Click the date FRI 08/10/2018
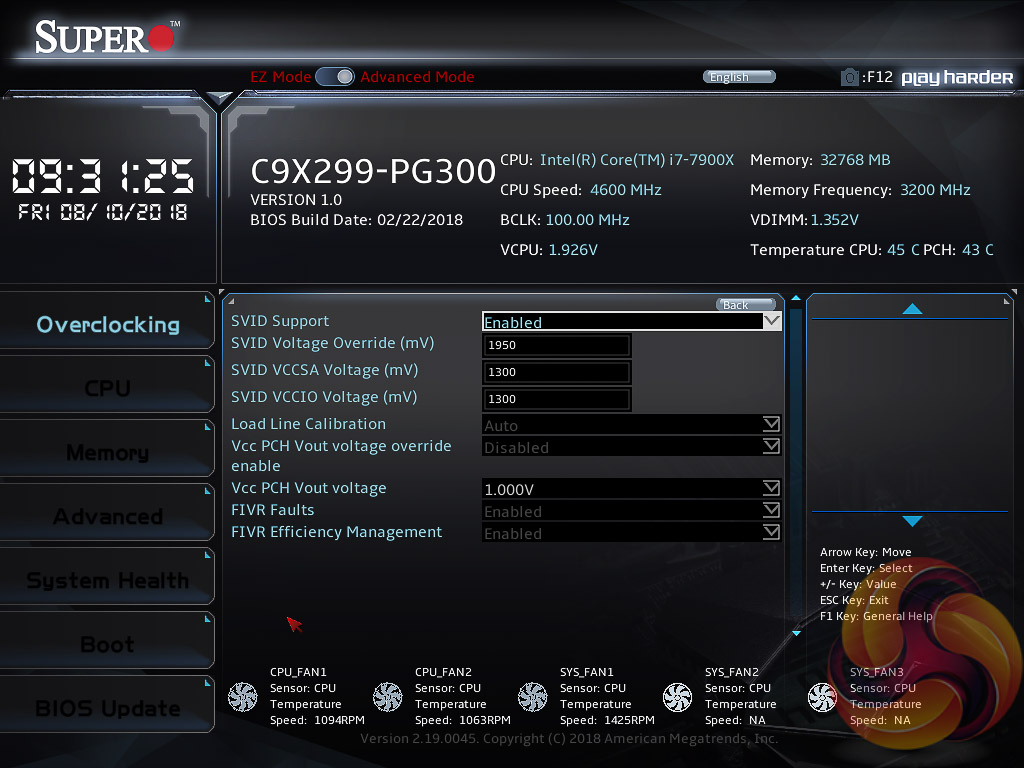 tap(103, 212)
